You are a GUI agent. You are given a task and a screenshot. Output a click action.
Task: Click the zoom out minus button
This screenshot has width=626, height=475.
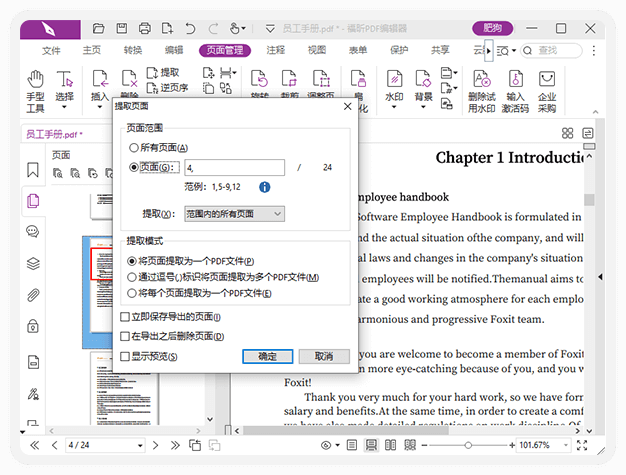[x=424, y=445]
